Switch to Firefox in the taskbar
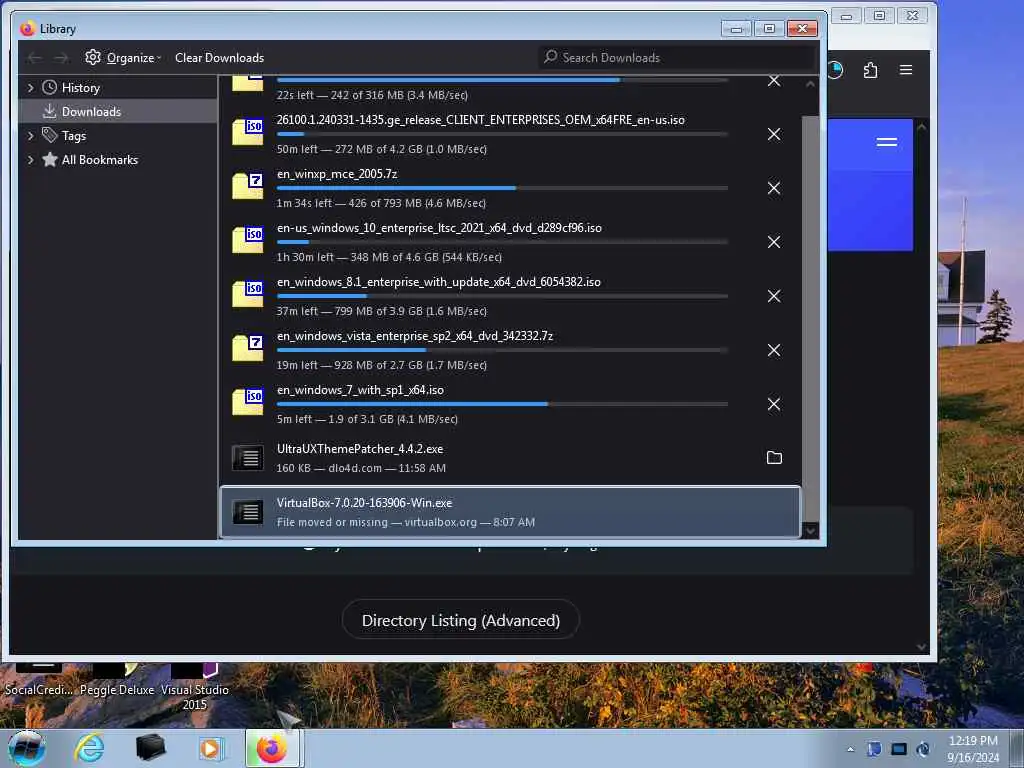 272,748
